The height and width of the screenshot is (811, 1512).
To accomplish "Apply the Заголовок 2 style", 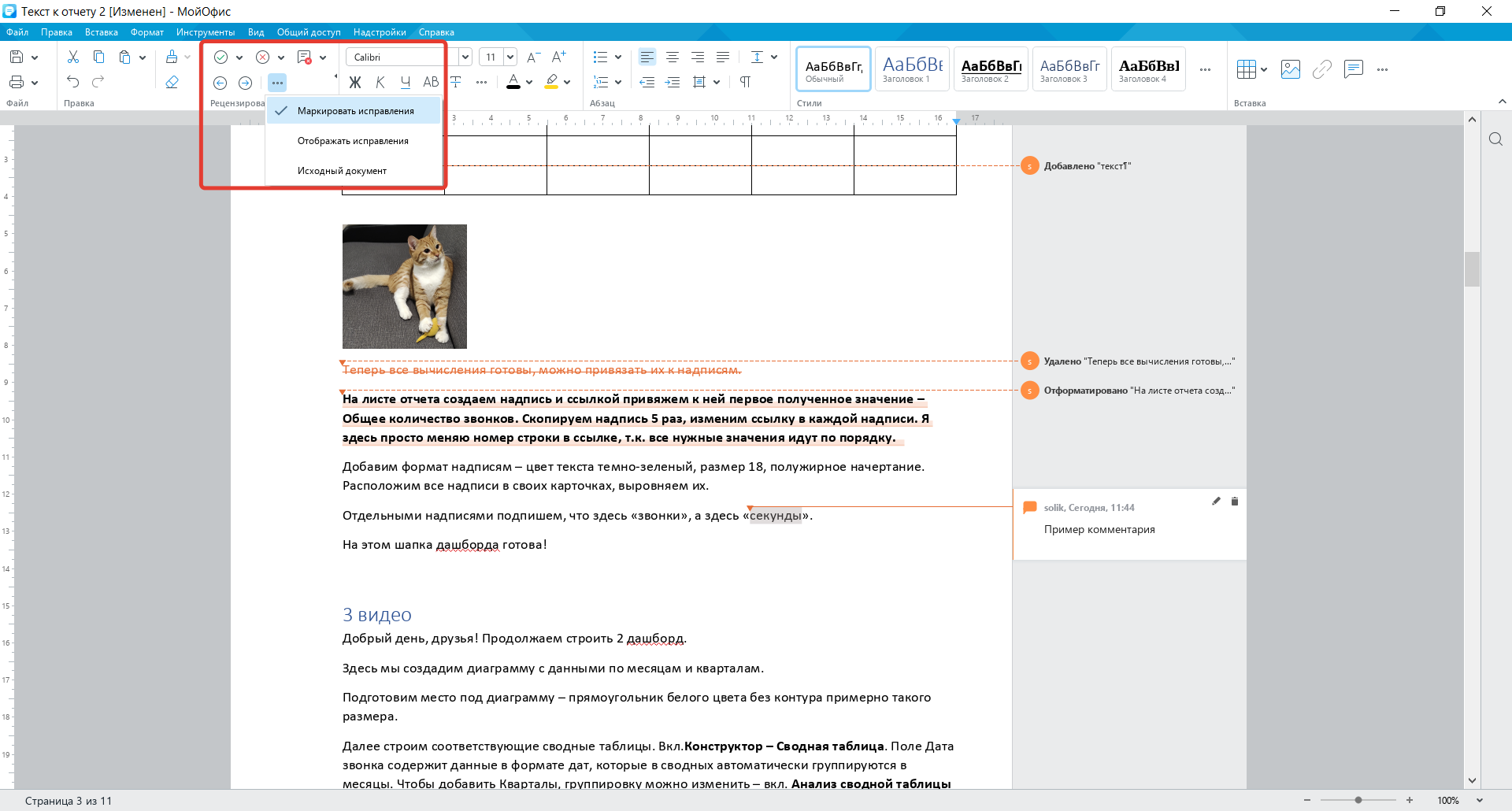I will coord(991,69).
